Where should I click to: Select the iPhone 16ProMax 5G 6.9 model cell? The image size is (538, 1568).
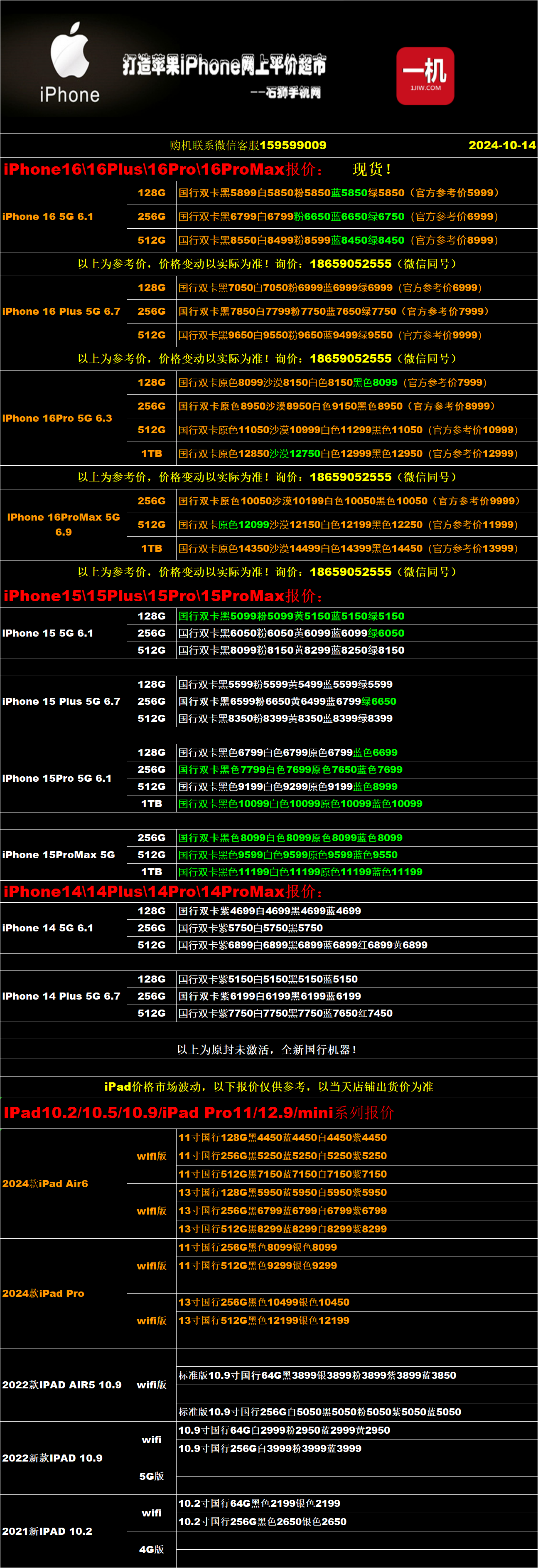[63, 525]
